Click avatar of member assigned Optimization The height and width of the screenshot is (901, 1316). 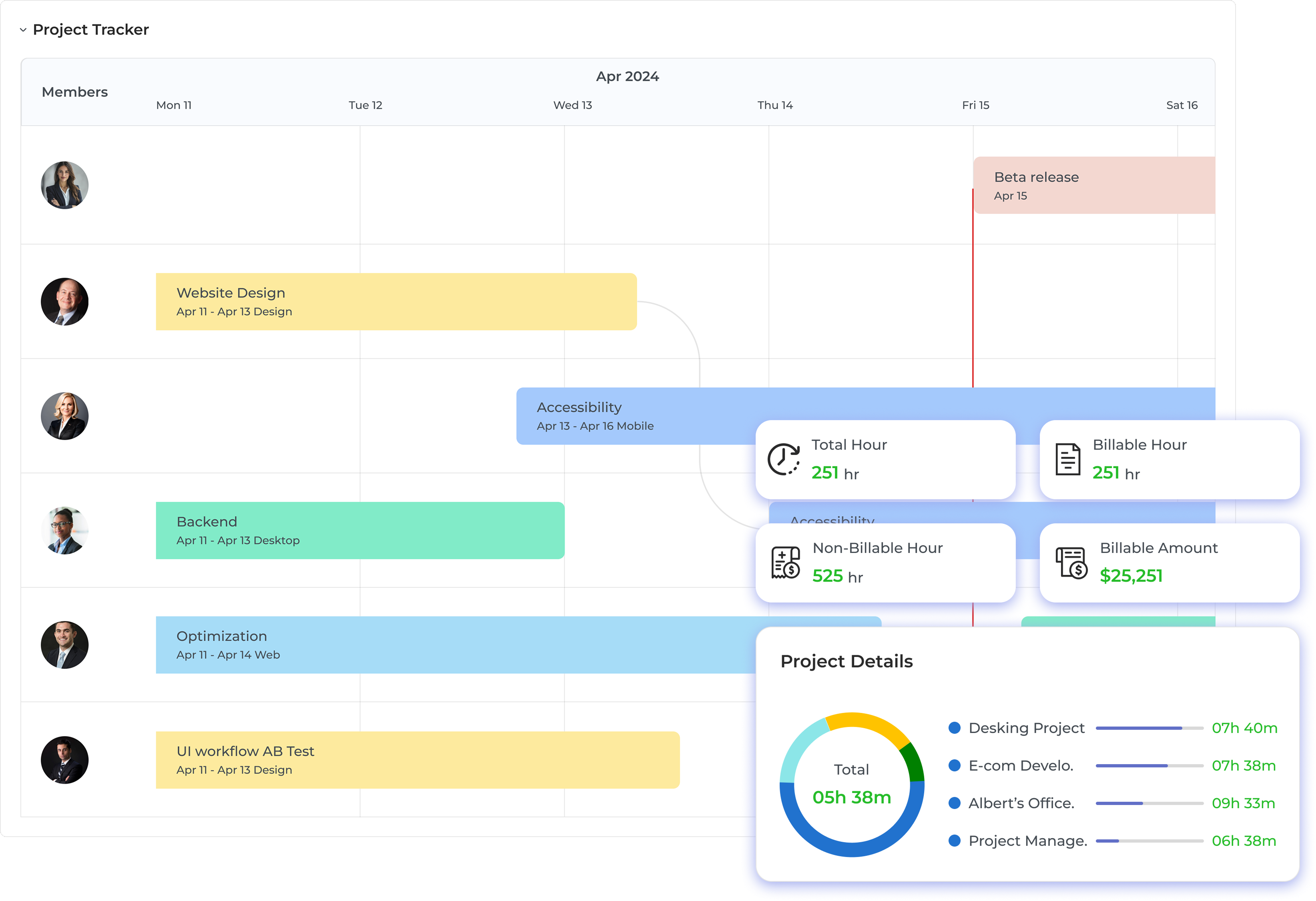point(64,645)
